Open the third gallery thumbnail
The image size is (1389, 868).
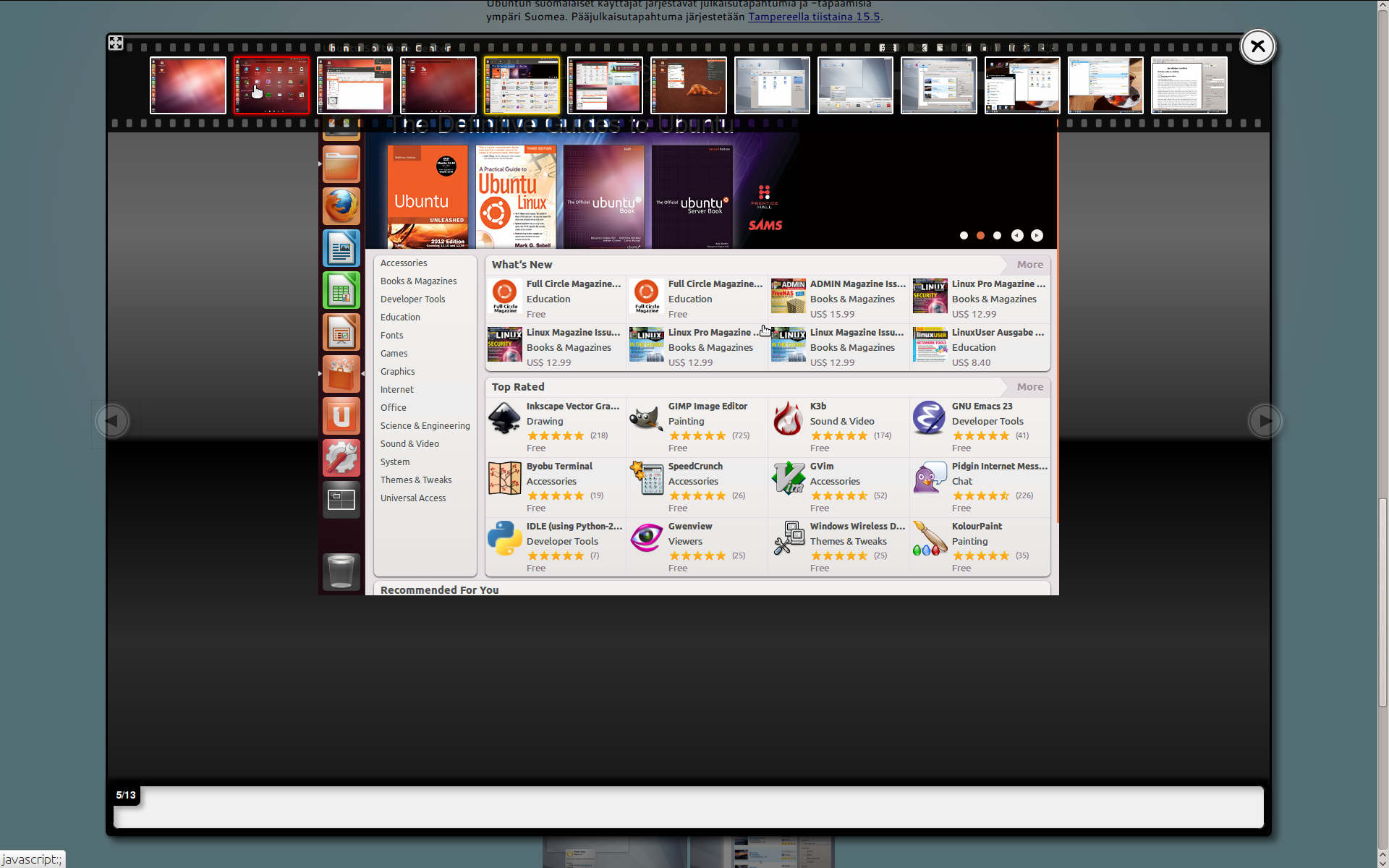coord(354,85)
